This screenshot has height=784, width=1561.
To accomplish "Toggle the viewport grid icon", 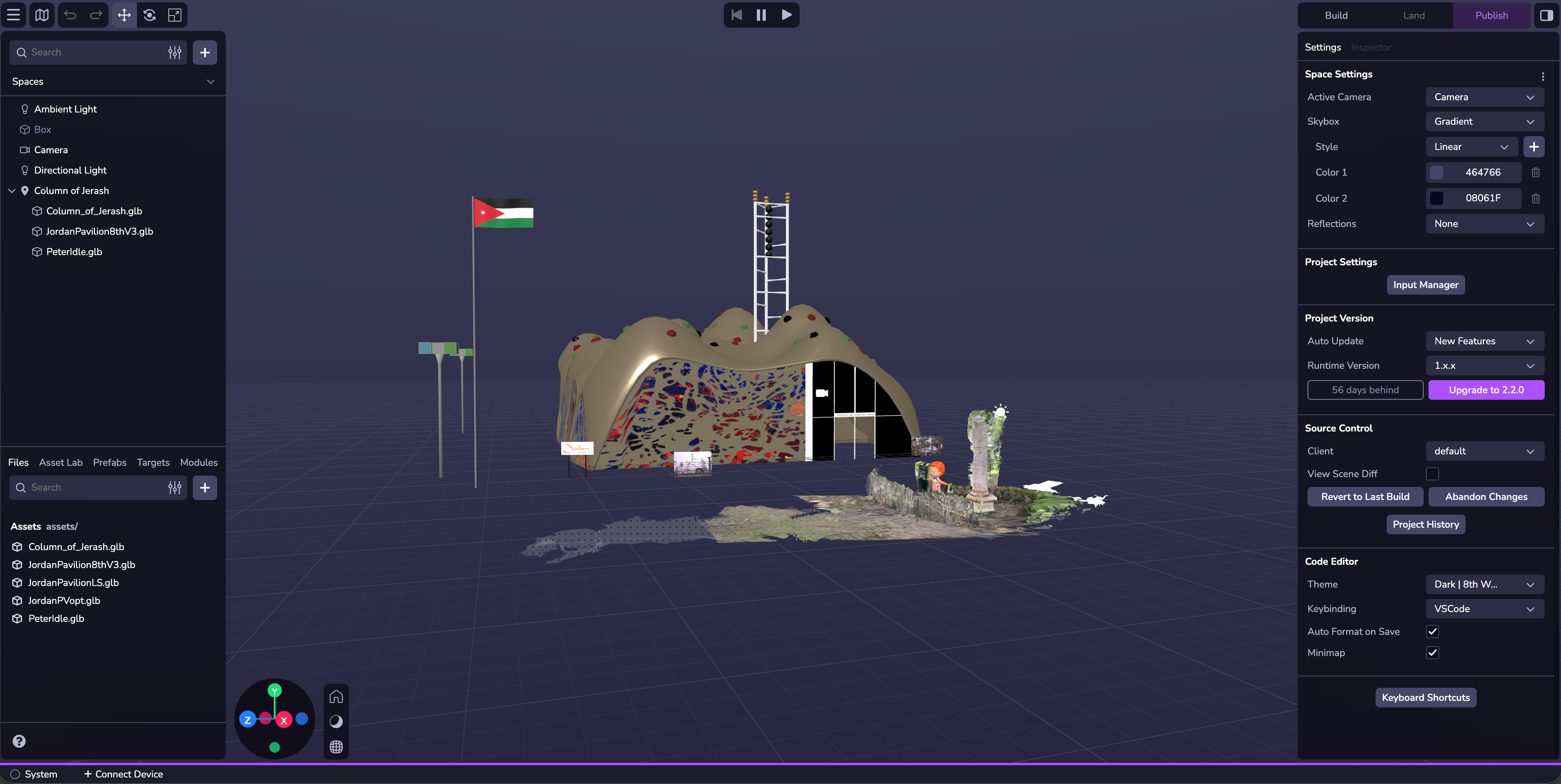I will coord(336,747).
